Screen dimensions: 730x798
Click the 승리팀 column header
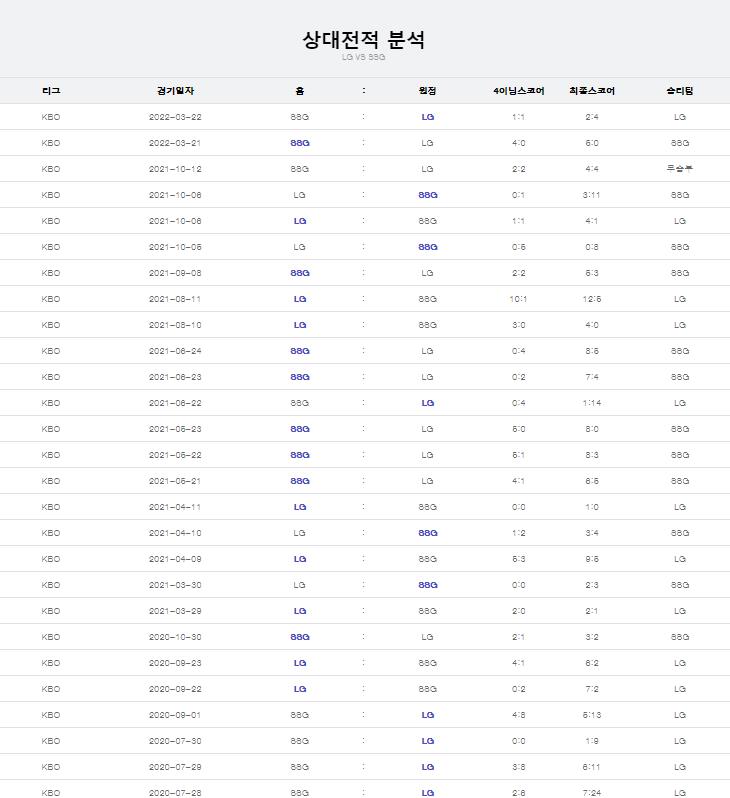point(680,91)
